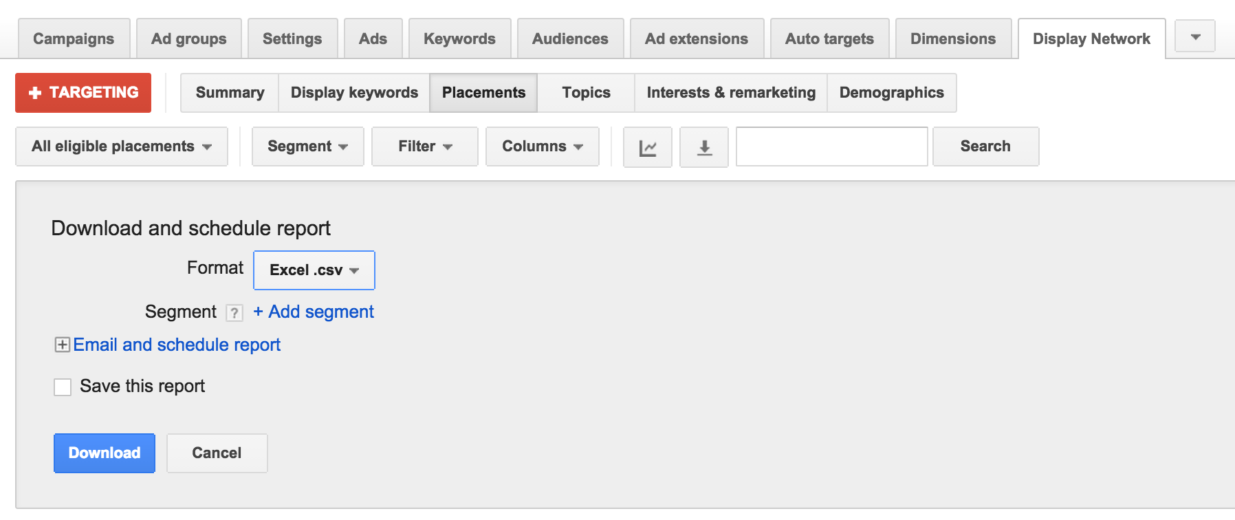Open the more tabs dropdown arrow

coord(1195,38)
